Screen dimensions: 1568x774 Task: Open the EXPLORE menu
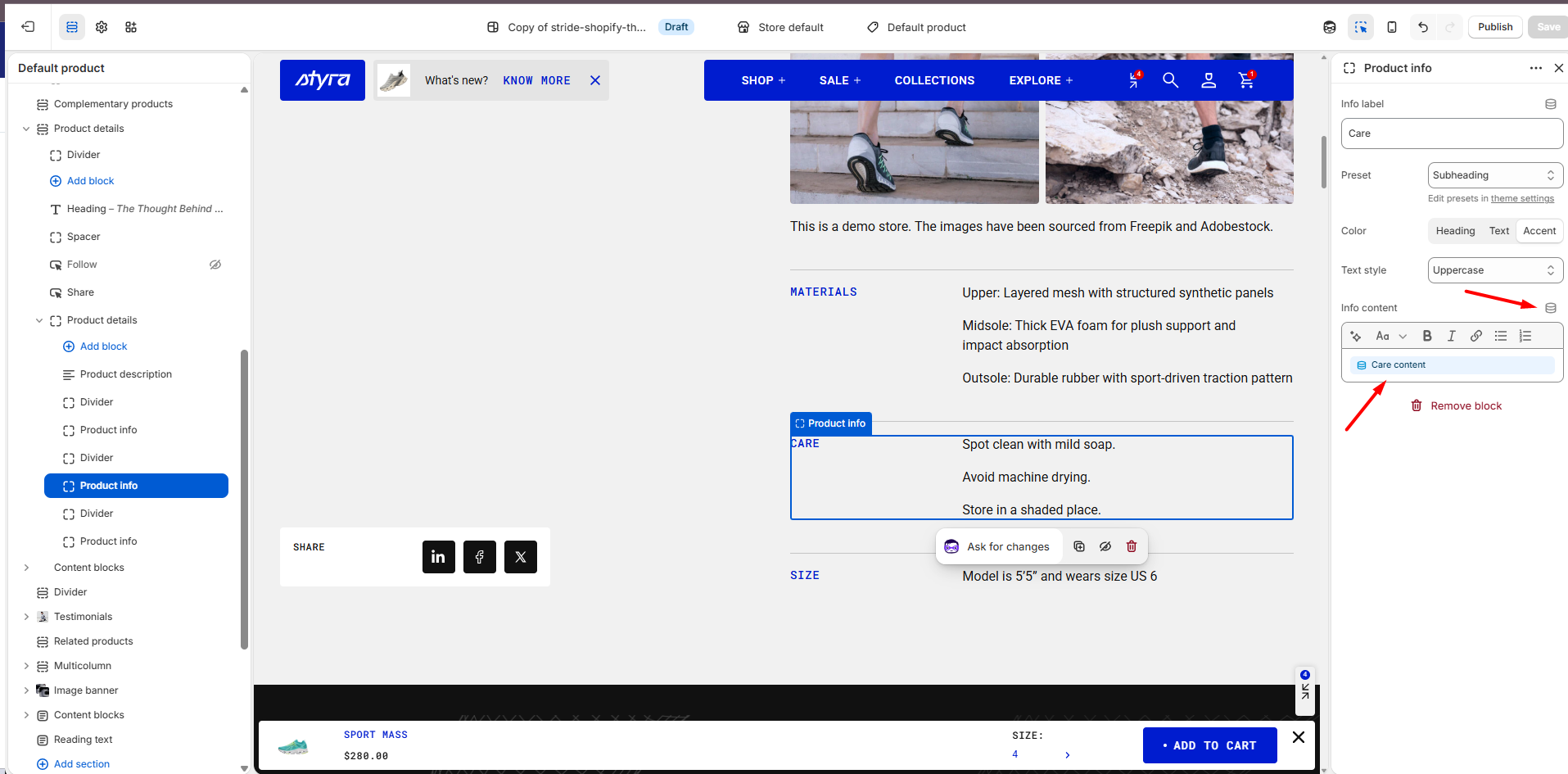click(x=1041, y=80)
